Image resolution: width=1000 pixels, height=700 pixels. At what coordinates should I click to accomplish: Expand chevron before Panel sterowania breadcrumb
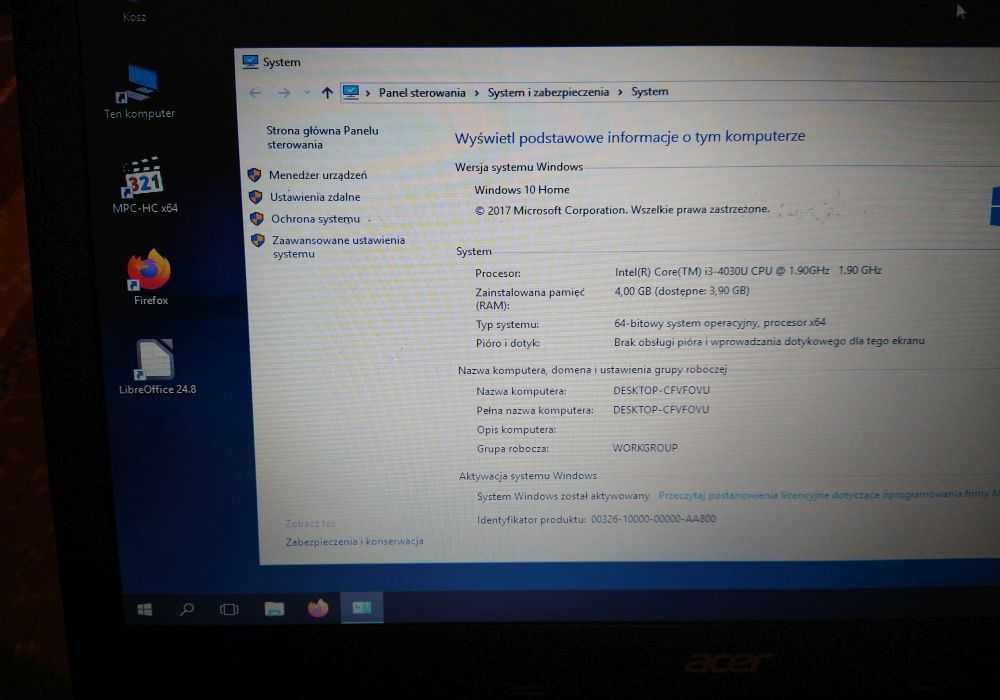tap(368, 93)
